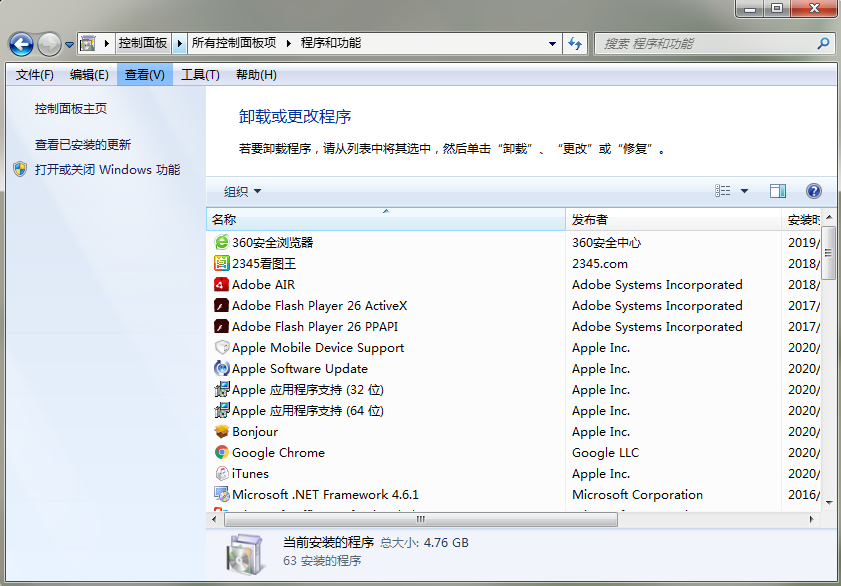Click publisher 360安全中心
The image size is (841, 586).
tap(607, 242)
